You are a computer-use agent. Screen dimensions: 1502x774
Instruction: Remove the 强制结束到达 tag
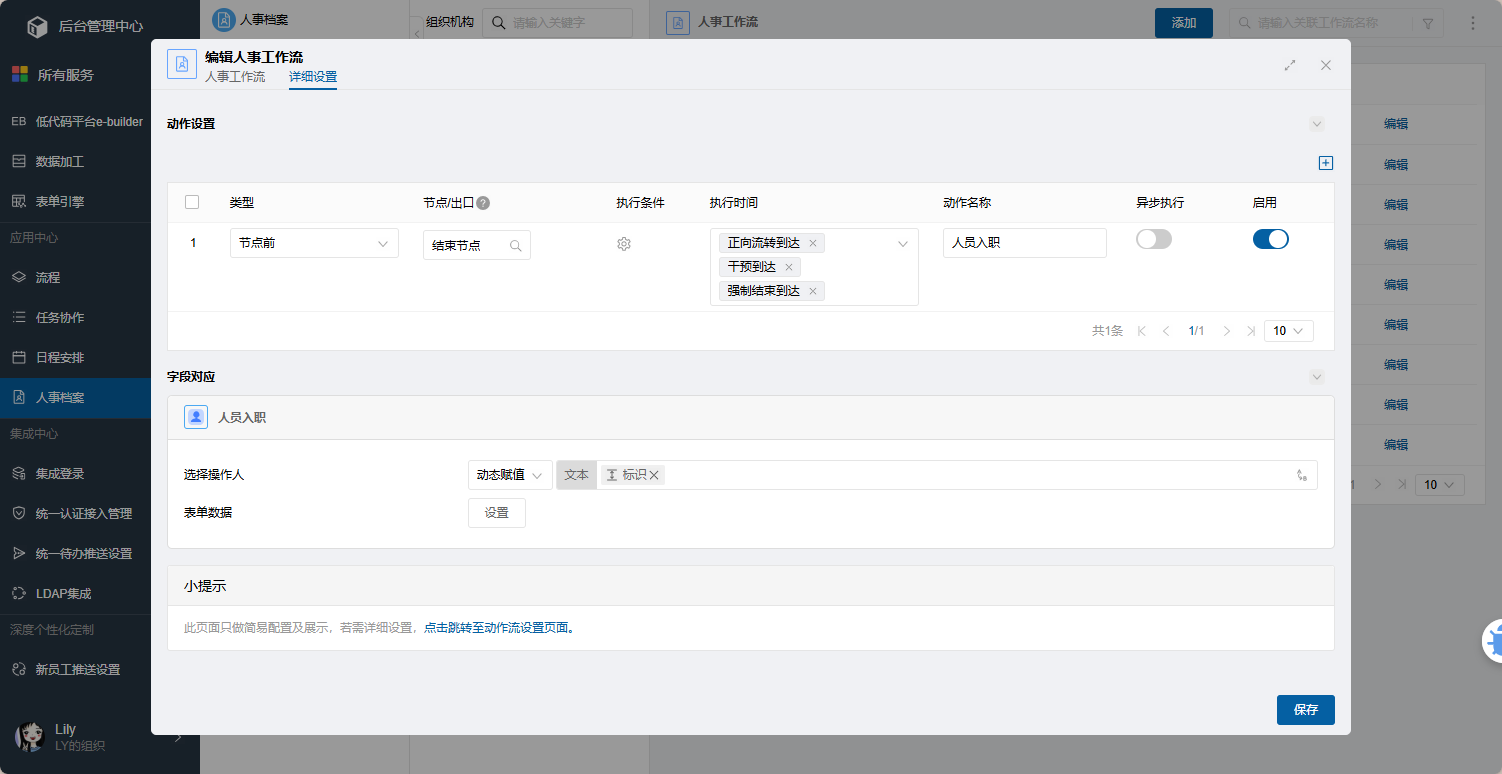(x=813, y=291)
